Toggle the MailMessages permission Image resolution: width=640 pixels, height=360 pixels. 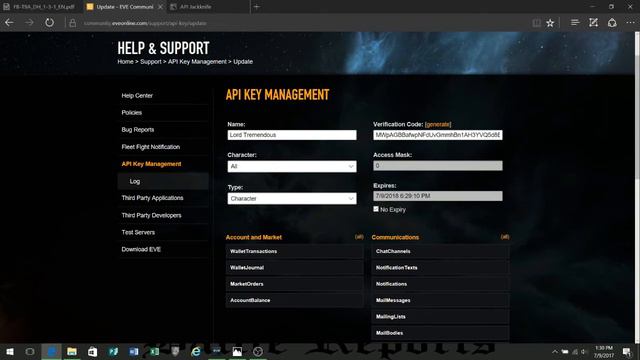[x=440, y=300]
